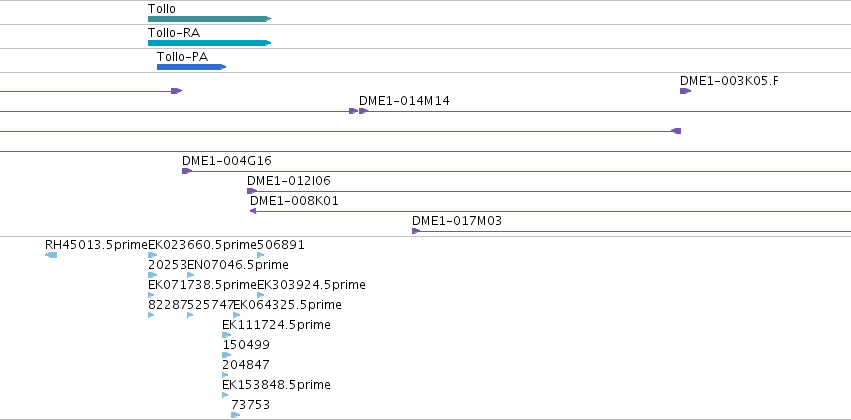This screenshot has width=851, height=420.
Task: Select the EK023660.5prime EST arrow
Action: 153,255
